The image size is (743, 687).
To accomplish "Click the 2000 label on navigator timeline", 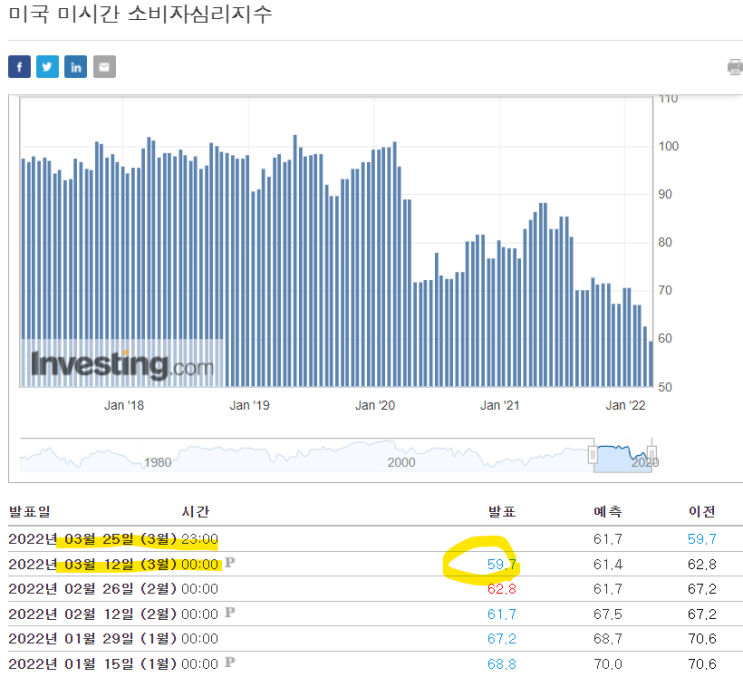I will [x=401, y=462].
